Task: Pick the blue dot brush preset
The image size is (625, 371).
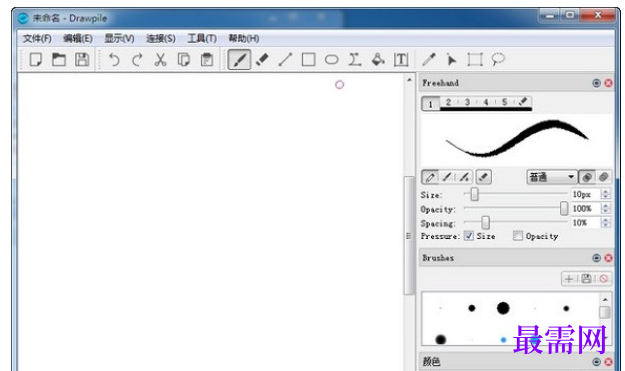Action: click(x=503, y=340)
